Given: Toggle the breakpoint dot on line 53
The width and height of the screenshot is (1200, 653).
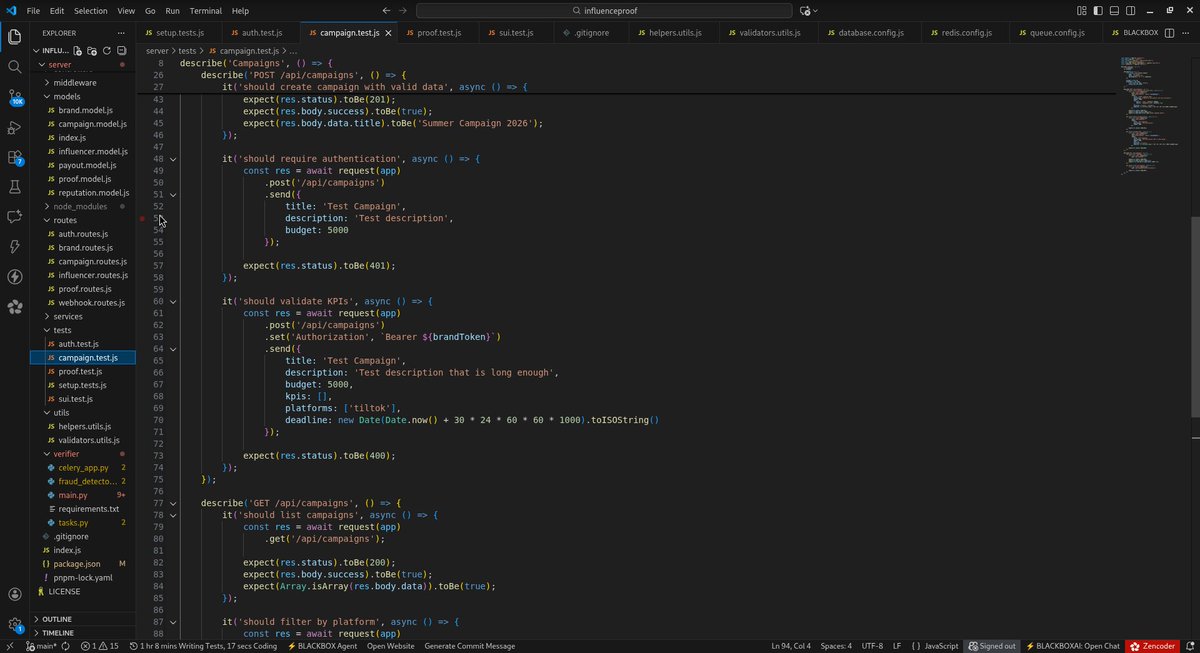Looking at the screenshot, I should tap(143, 218).
